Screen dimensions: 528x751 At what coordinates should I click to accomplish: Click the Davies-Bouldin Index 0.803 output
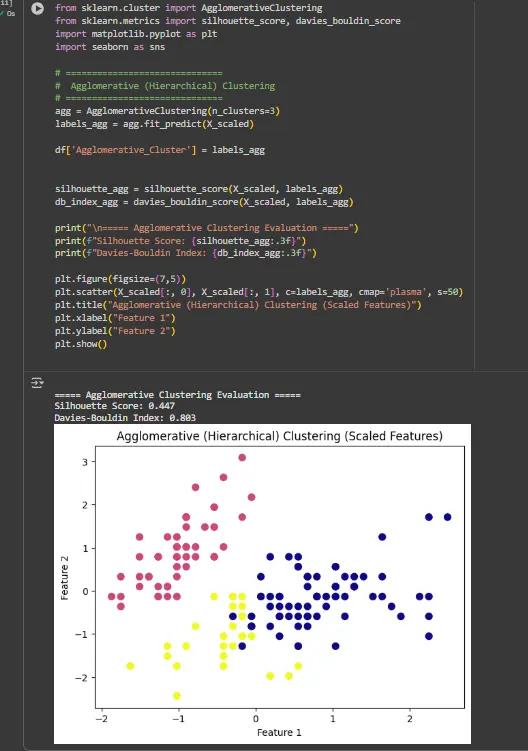tap(125, 418)
